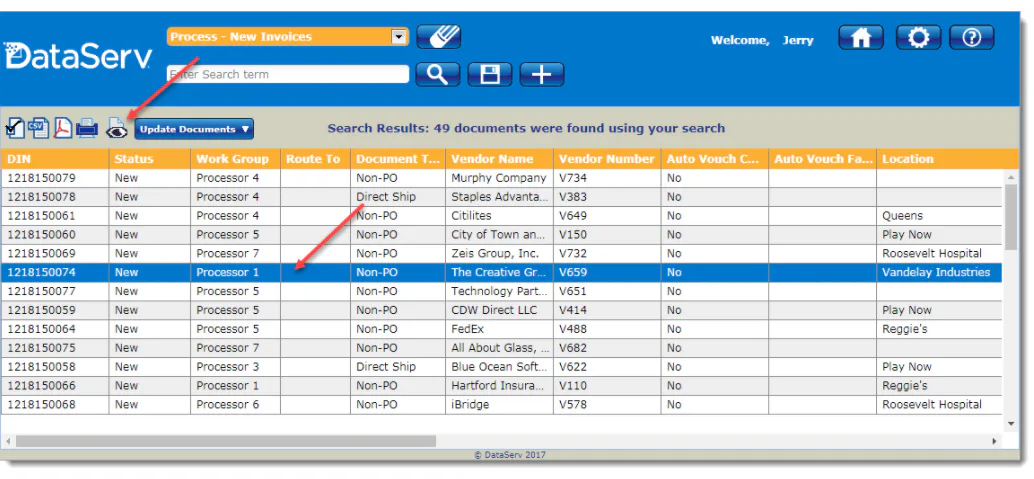
Task: Click the vertical scrollbar up arrow
Action: 1012,177
